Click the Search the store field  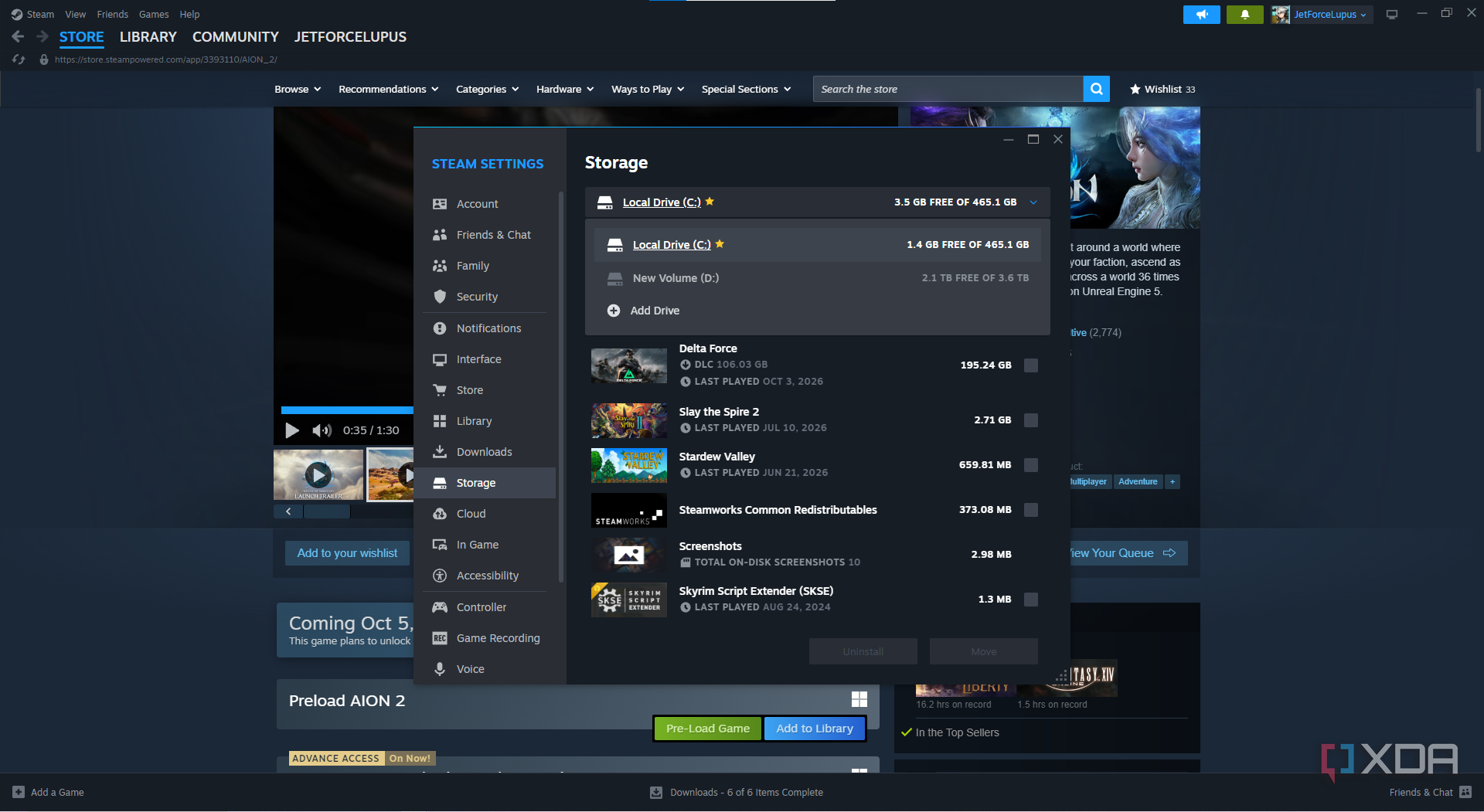[x=948, y=89]
